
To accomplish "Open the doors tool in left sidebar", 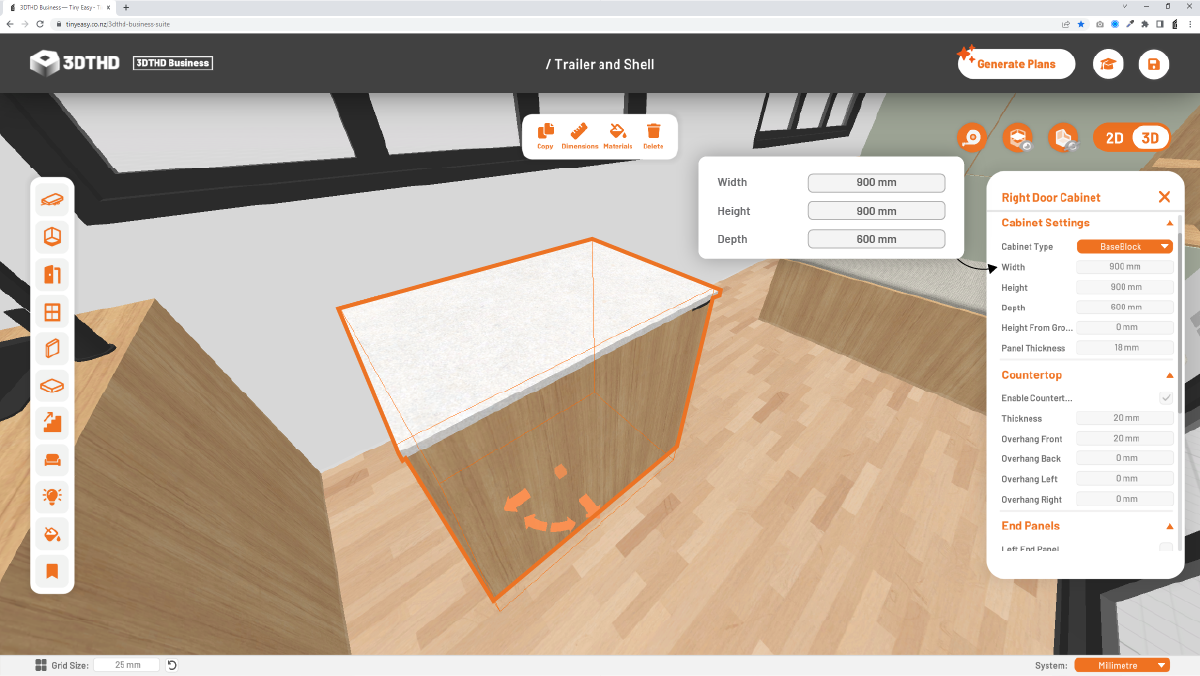I will (52, 274).
